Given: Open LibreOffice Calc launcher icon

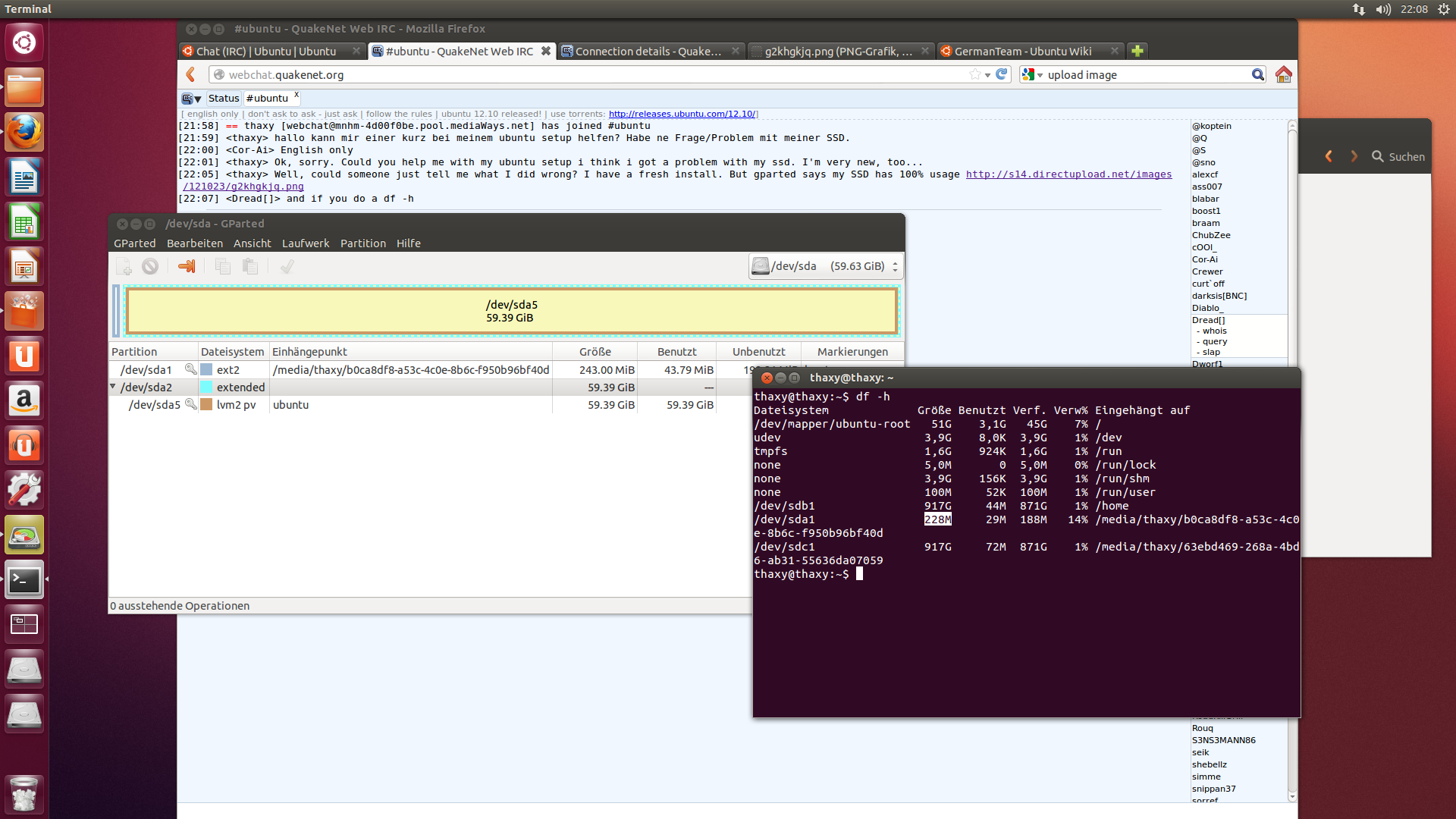Looking at the screenshot, I should tap(24, 221).
